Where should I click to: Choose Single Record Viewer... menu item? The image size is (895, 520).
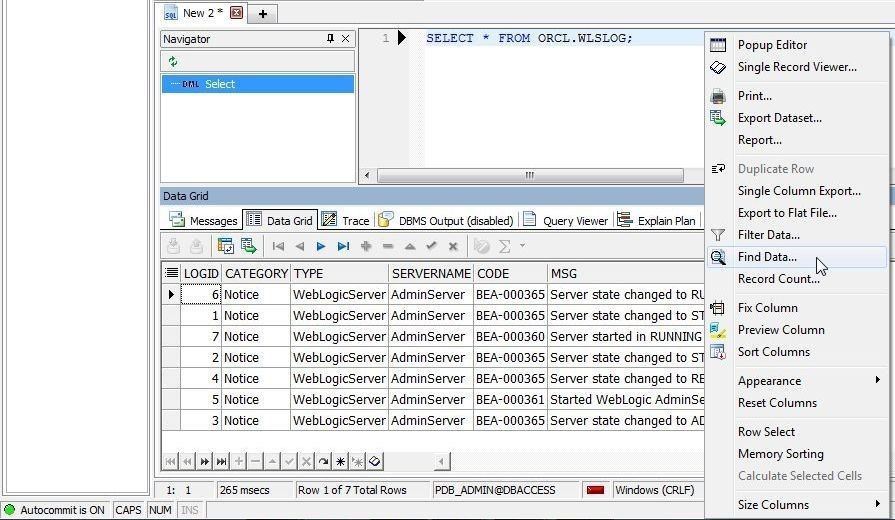[x=797, y=67]
